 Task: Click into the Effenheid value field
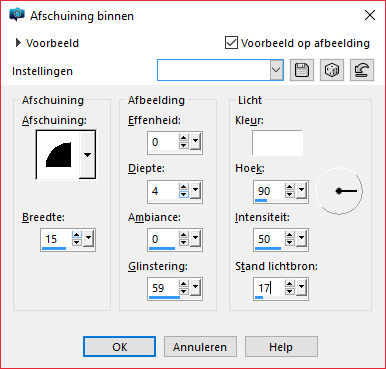pos(163,142)
